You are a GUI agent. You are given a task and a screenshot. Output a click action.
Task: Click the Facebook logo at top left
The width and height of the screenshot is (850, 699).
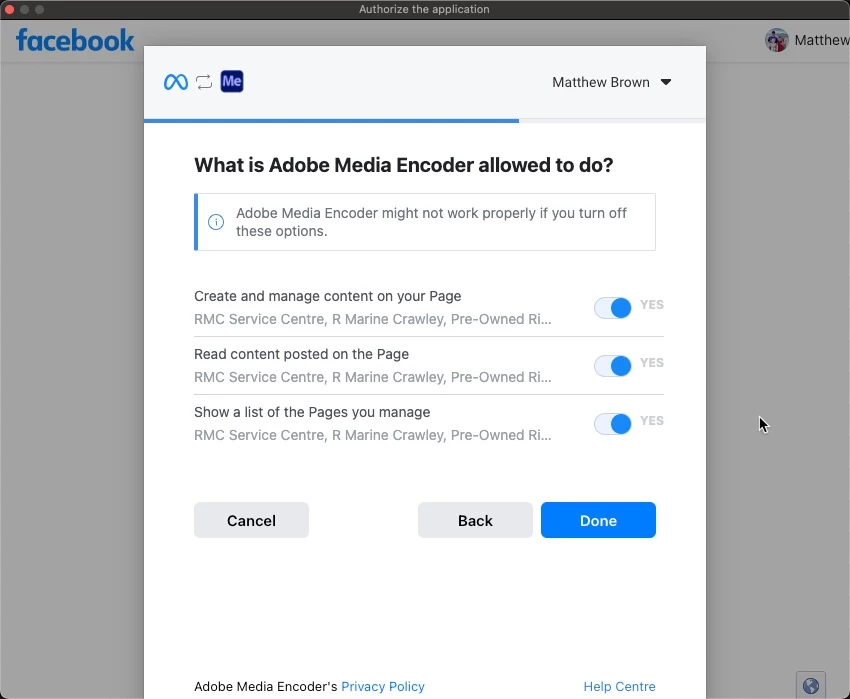(75, 41)
